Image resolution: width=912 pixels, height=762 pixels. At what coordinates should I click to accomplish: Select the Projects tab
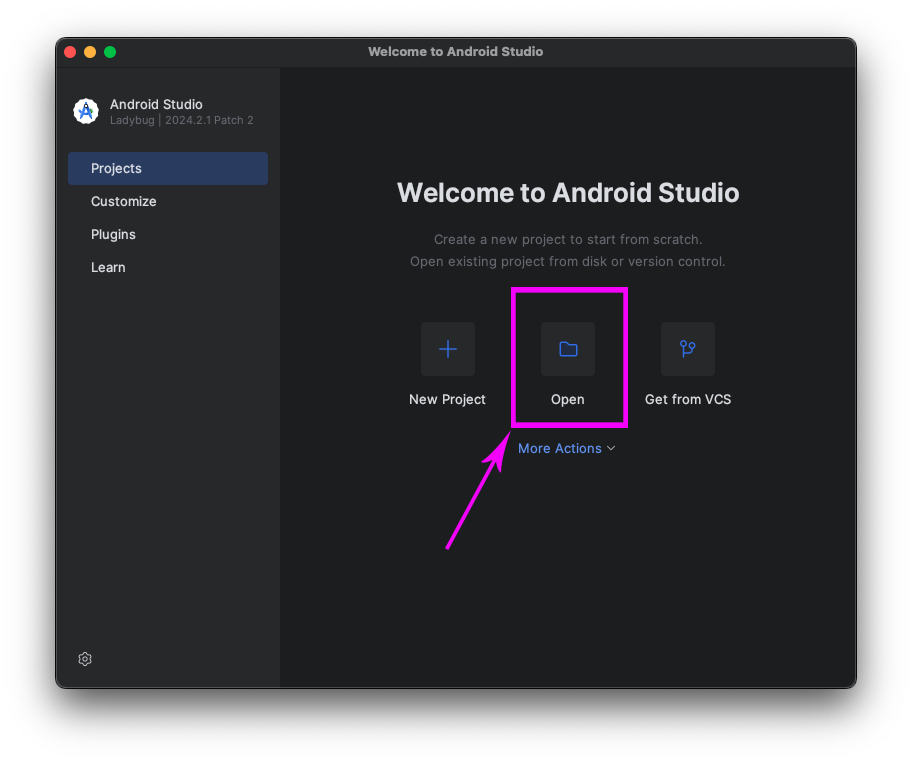(x=168, y=168)
